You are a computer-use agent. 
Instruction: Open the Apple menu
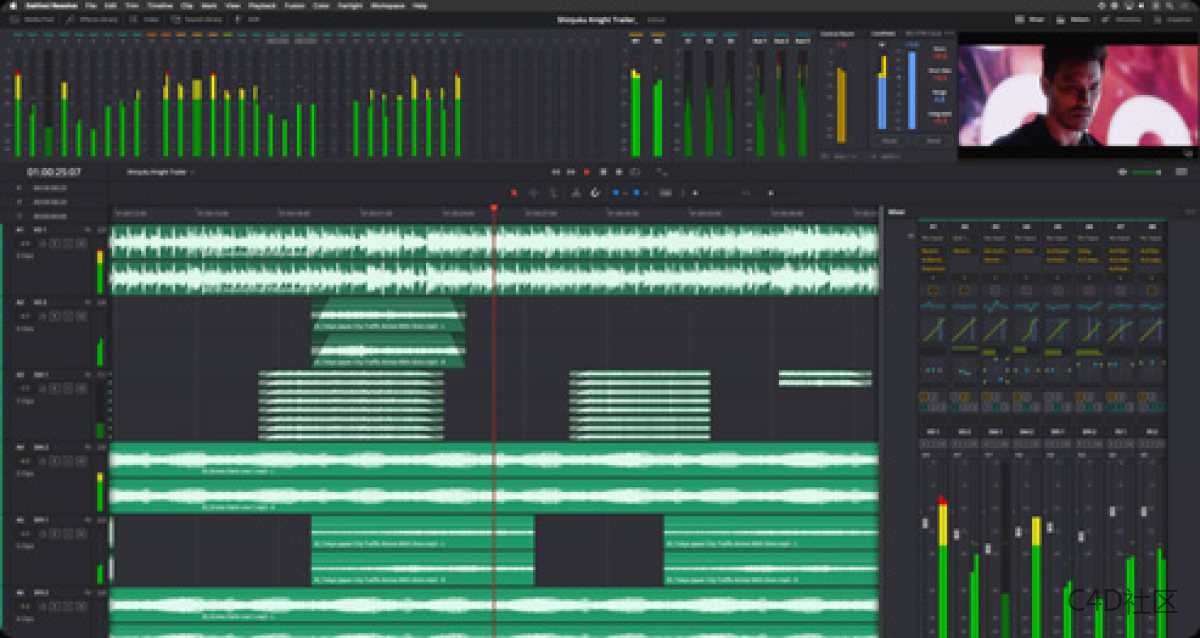point(15,5)
